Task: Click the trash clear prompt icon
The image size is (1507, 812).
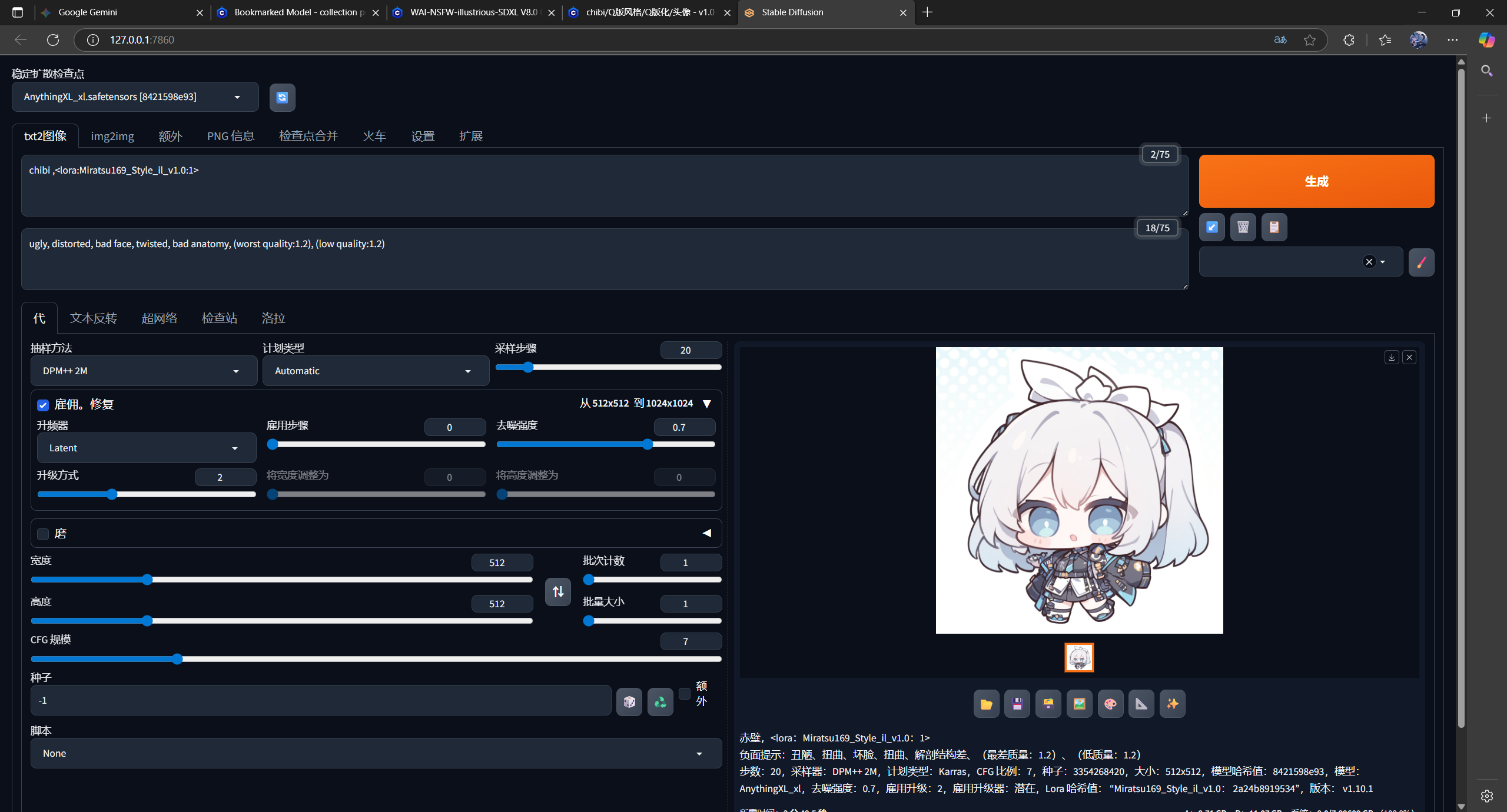Action: 1243,227
